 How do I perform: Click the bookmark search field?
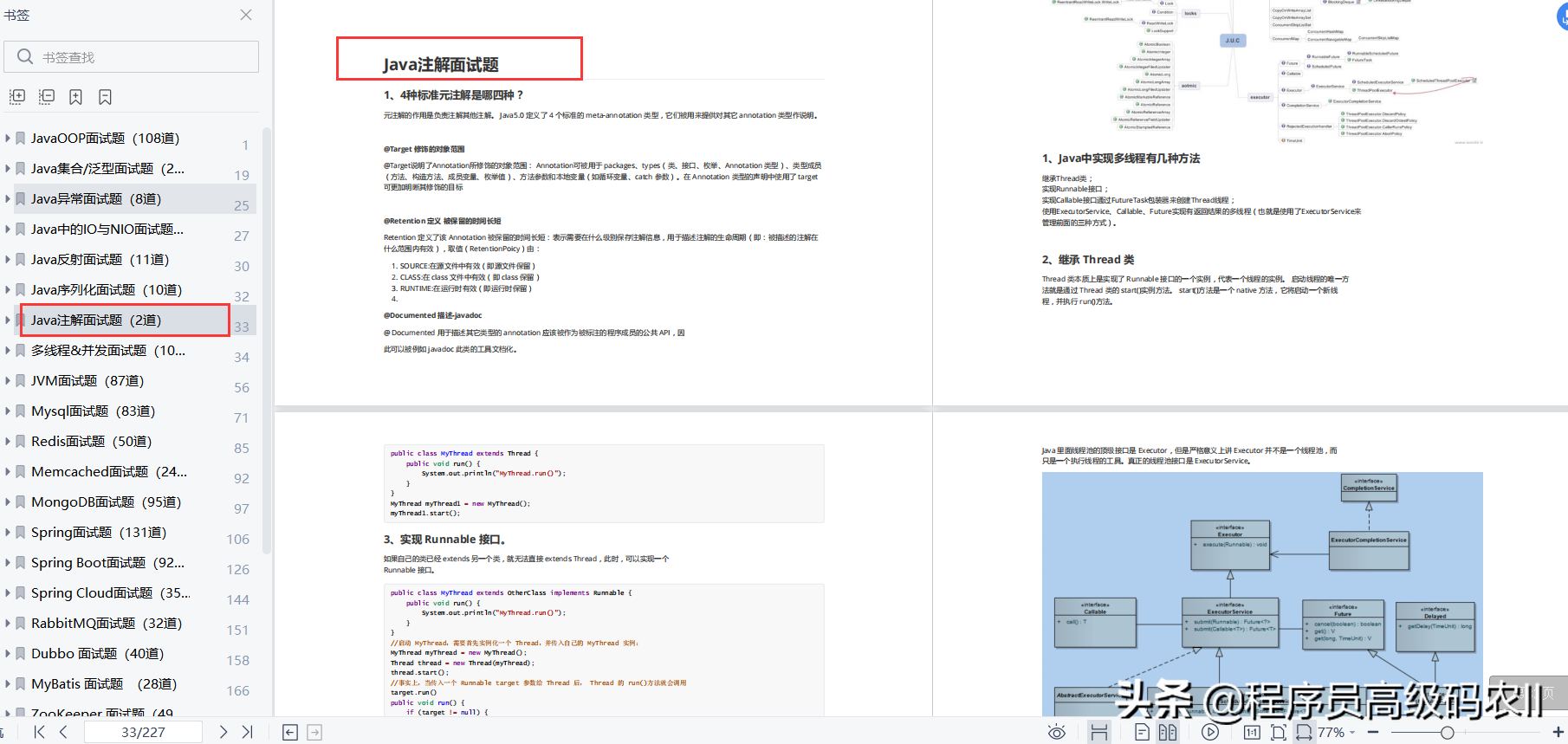pyautogui.click(x=132, y=57)
